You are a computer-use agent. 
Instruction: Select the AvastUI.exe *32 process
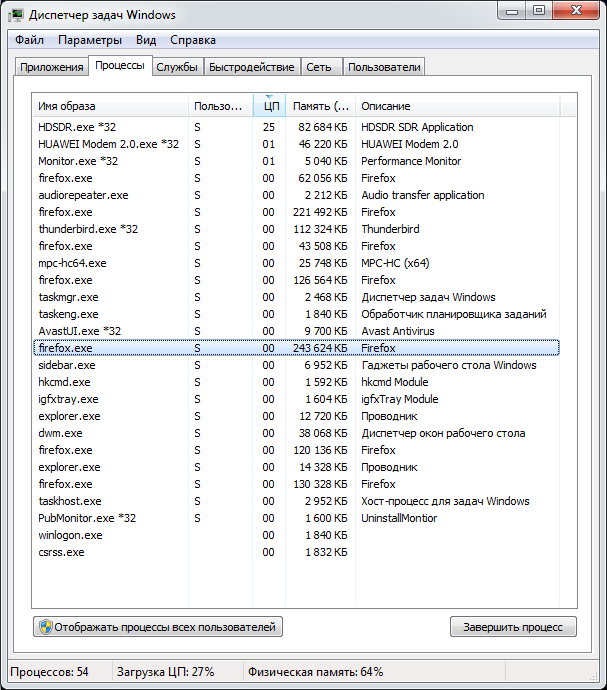[x=296, y=331]
